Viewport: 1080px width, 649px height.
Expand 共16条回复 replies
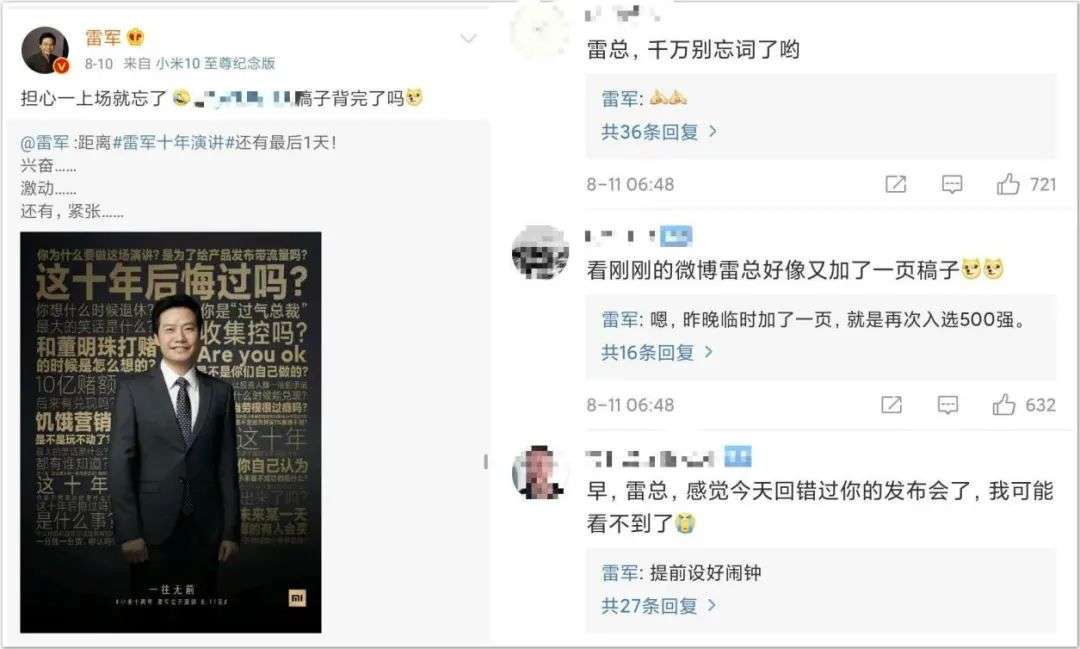[x=656, y=352]
